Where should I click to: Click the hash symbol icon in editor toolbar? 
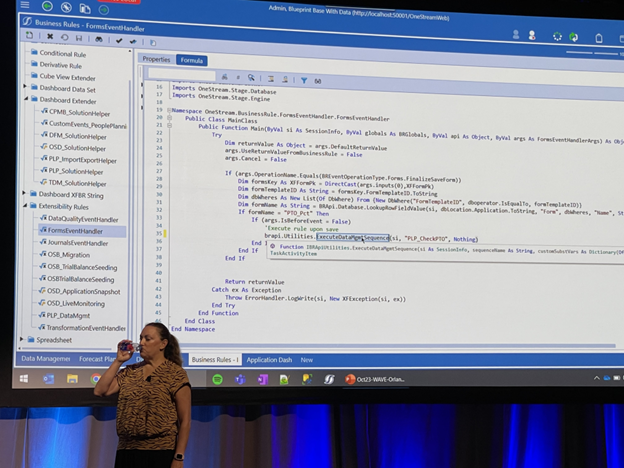click(x=238, y=78)
